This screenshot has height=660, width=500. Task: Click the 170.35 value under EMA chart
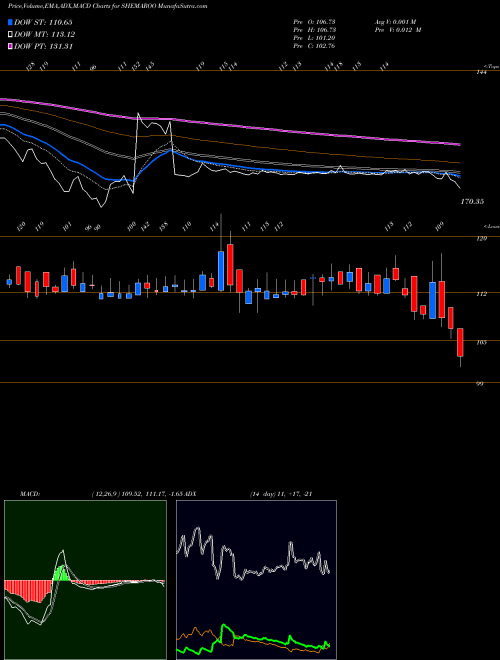(472, 202)
